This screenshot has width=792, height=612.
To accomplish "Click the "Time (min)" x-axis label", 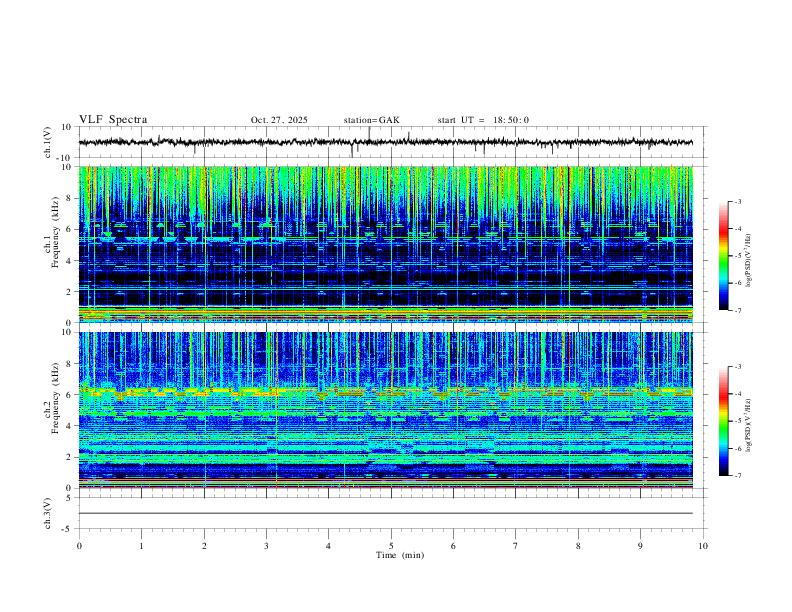I will click(400, 555).
